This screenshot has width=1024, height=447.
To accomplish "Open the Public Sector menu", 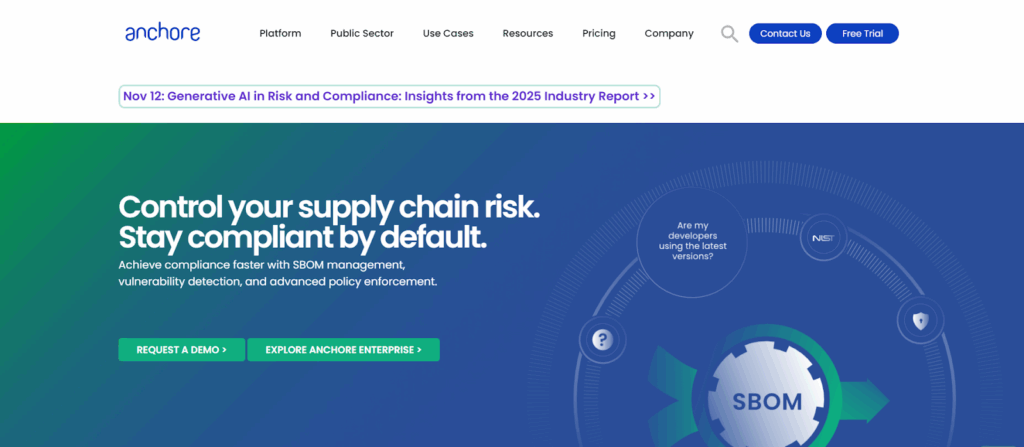I will click(362, 33).
